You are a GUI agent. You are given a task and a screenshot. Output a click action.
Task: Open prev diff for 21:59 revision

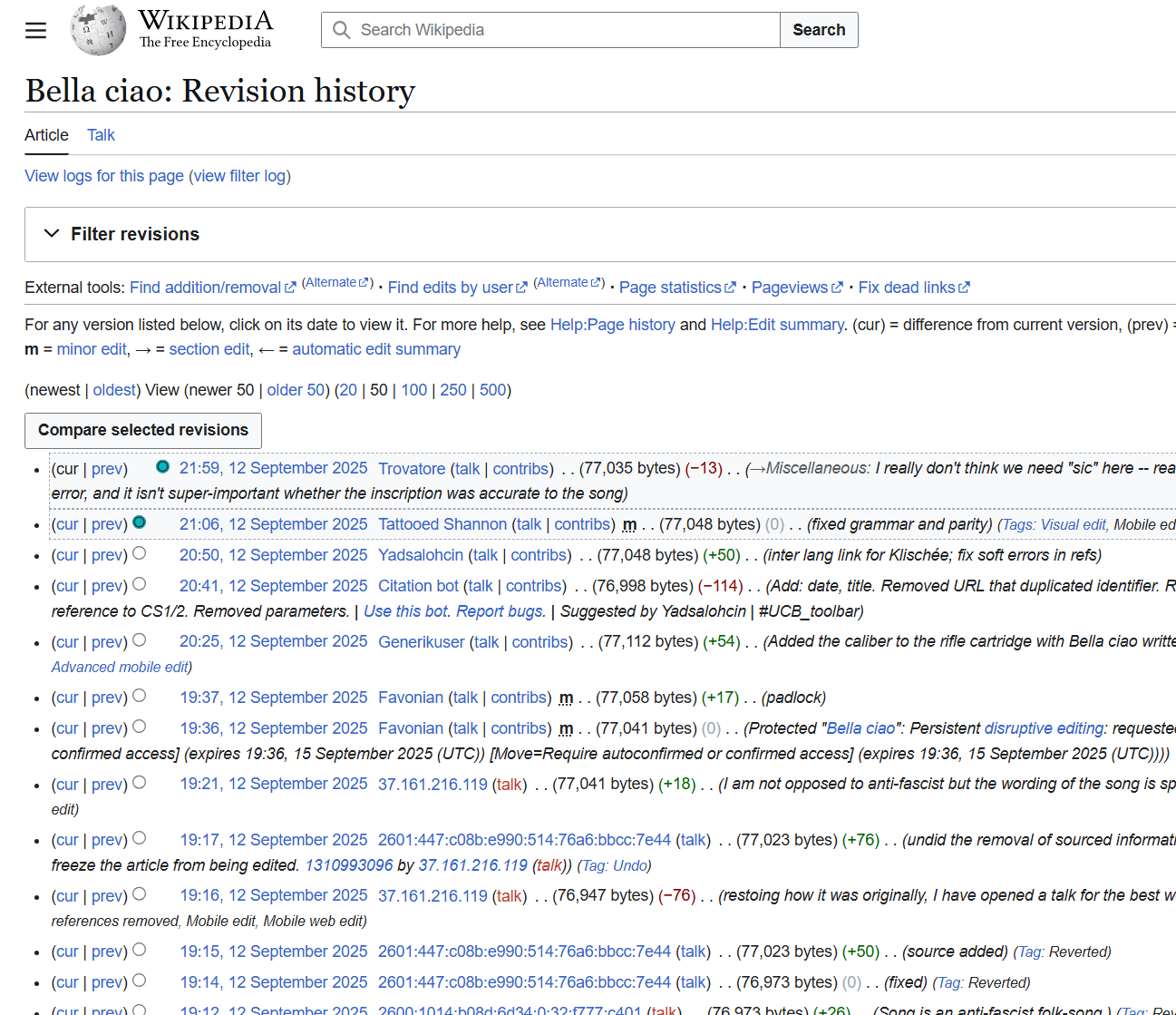coord(107,469)
